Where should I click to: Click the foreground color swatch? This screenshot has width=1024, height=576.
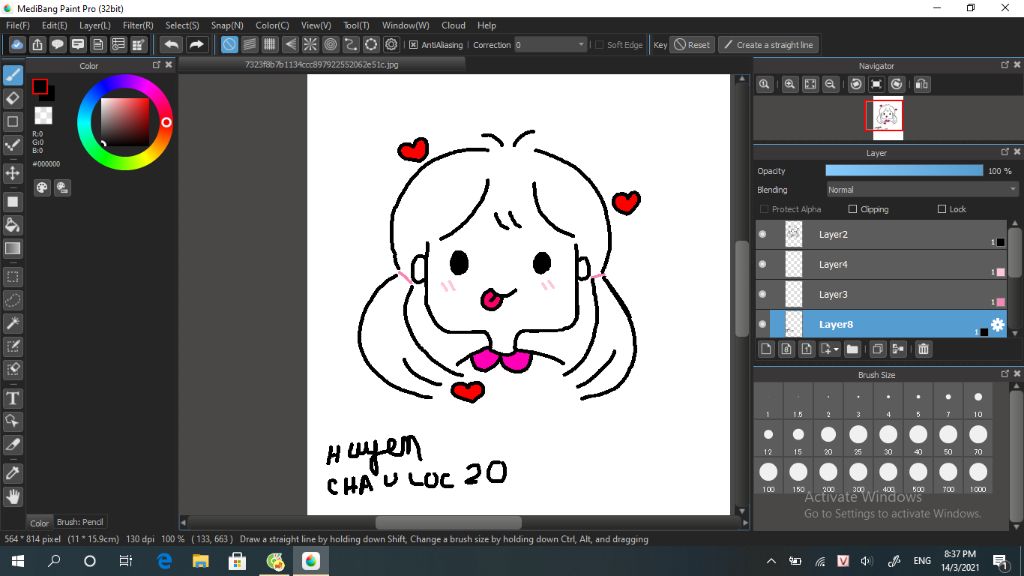pos(40,86)
